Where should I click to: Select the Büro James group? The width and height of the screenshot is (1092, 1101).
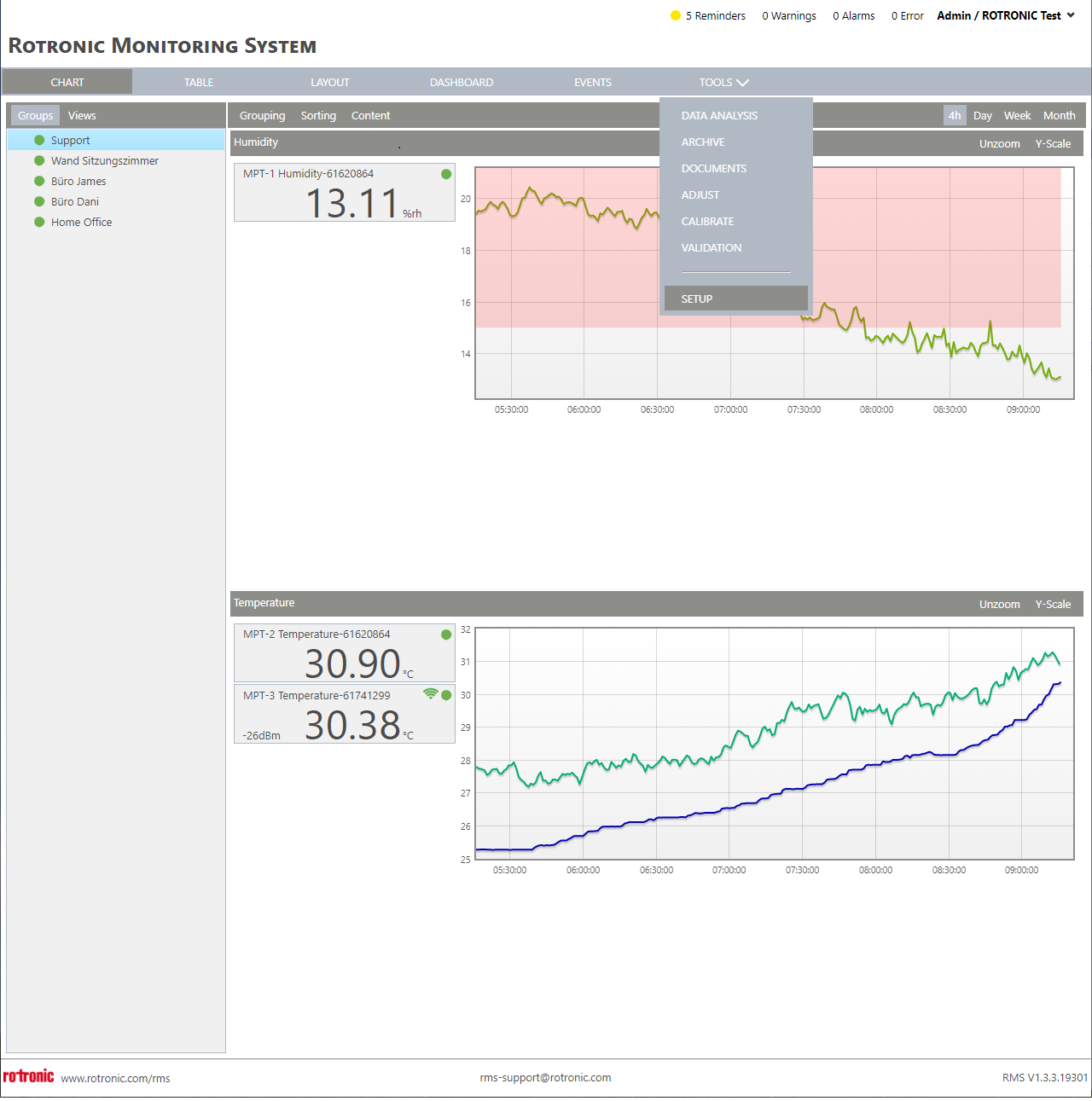pos(116,181)
